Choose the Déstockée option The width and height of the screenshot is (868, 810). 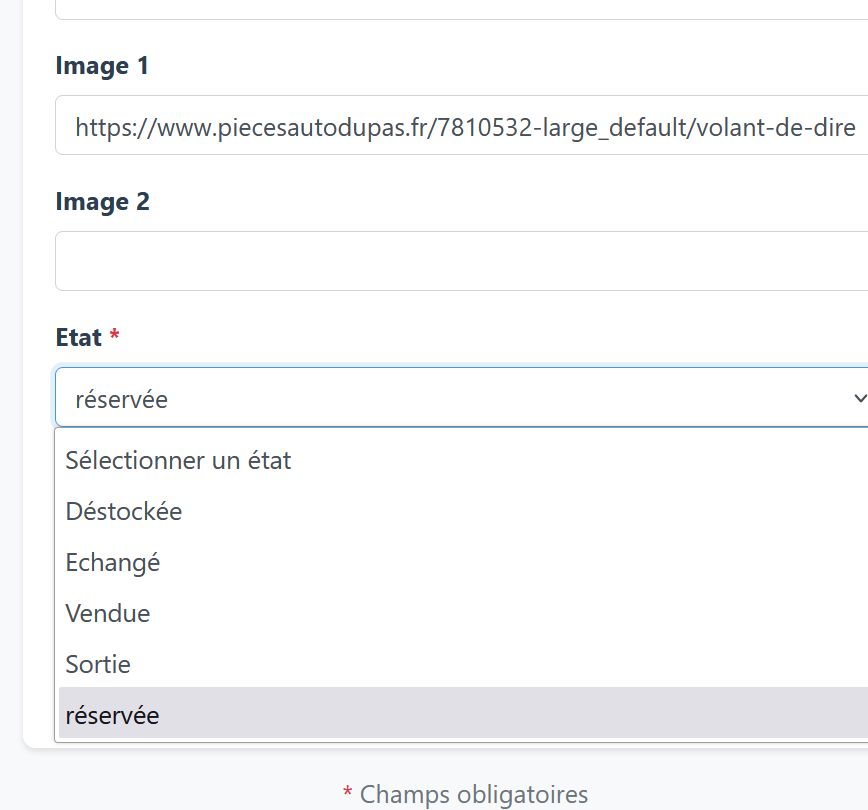(463, 510)
